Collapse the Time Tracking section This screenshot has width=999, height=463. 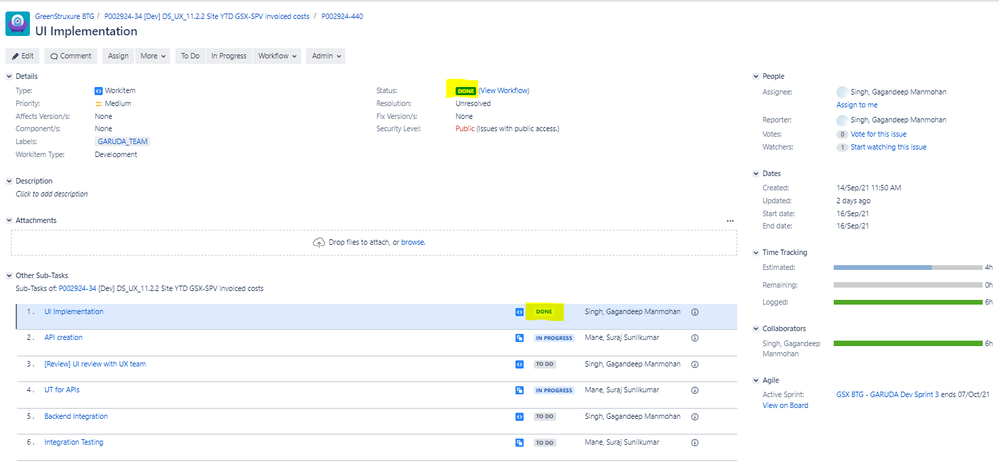point(756,252)
